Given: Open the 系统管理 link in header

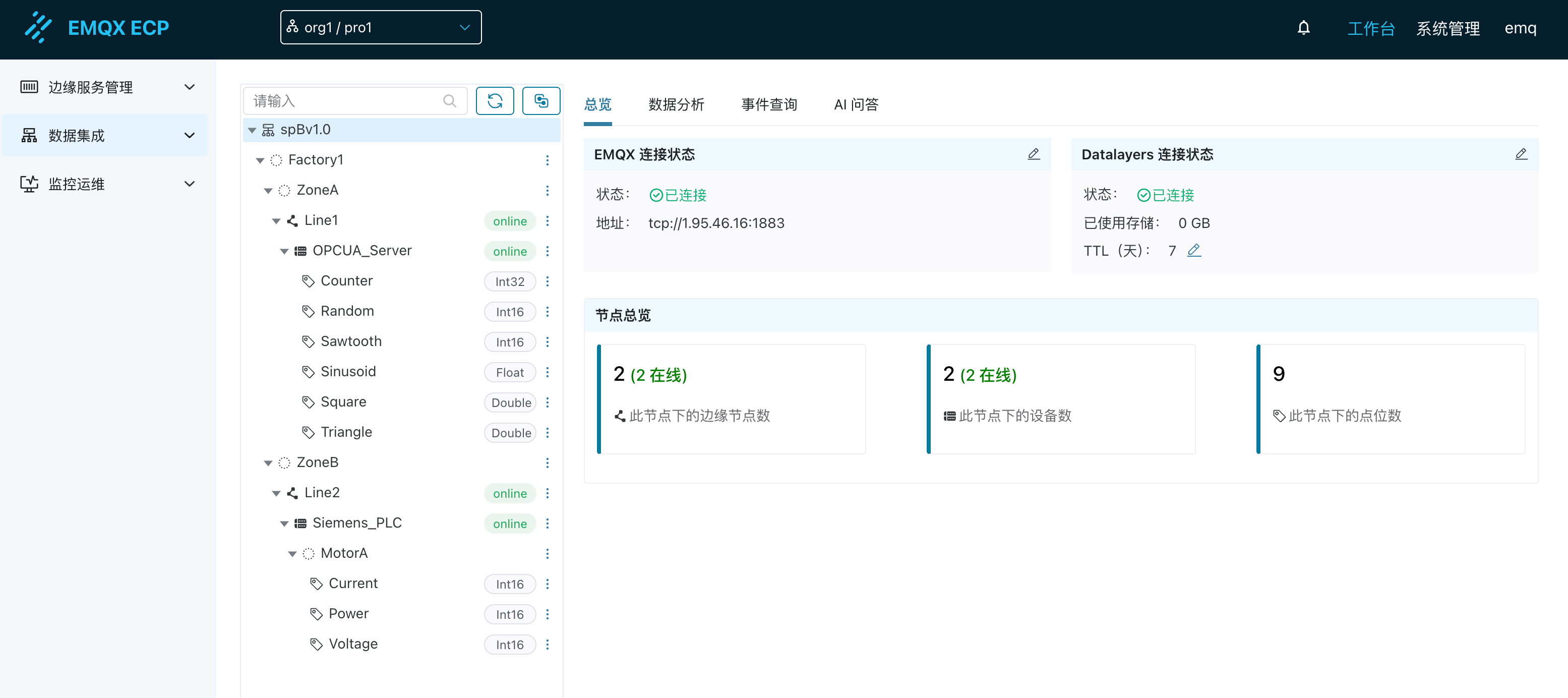Looking at the screenshot, I should pyautogui.click(x=1447, y=28).
